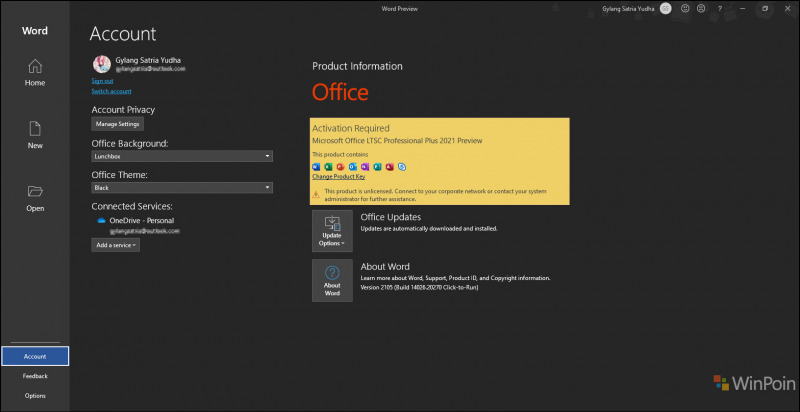Click the Version 2105 build text

[419, 288]
